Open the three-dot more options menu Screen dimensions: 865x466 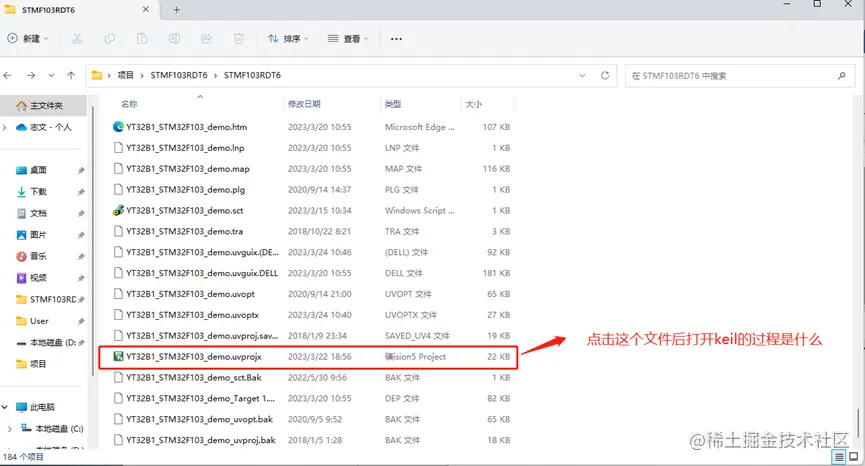[x=396, y=39]
